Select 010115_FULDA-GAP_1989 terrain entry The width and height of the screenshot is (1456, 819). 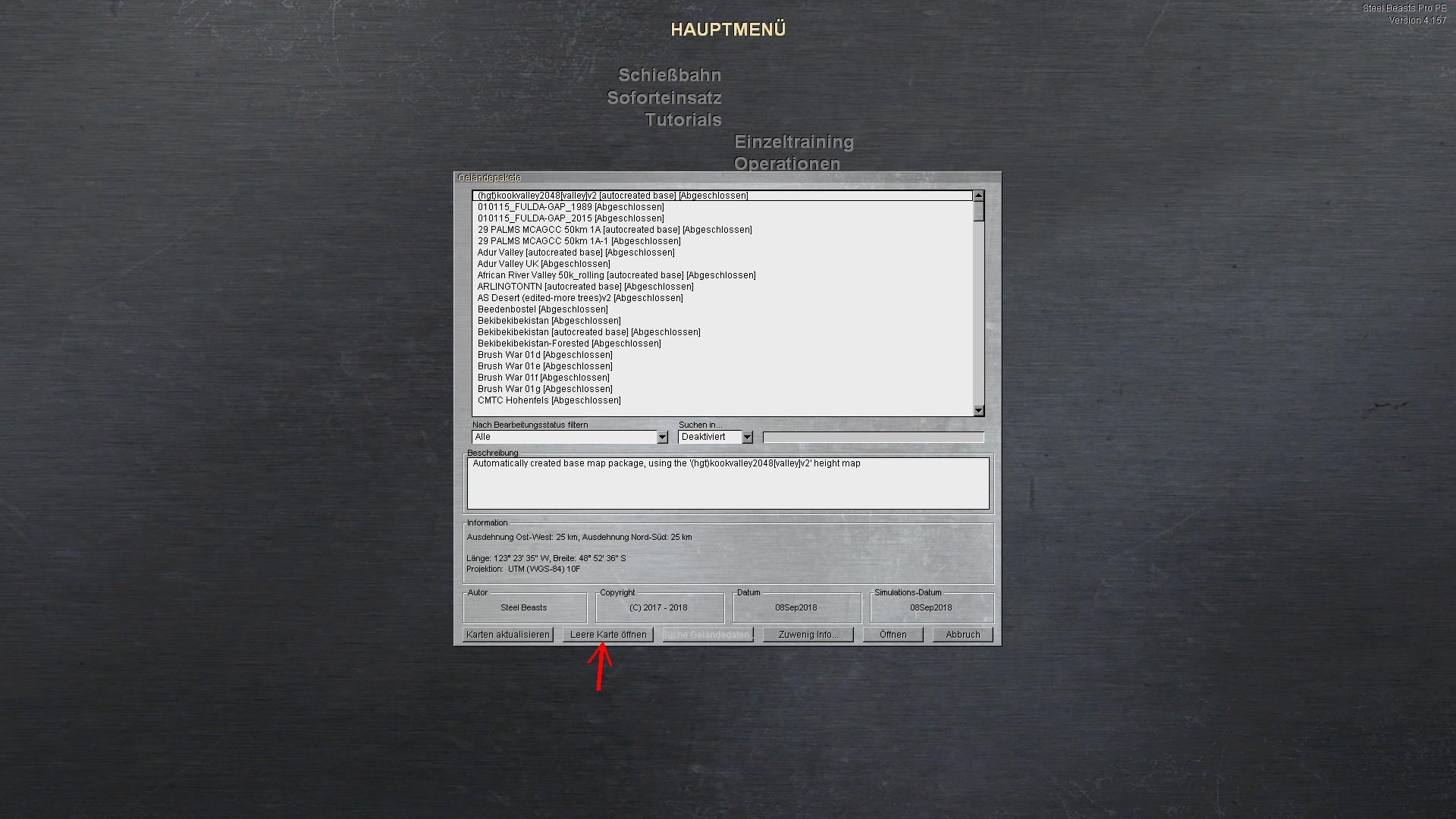570,207
